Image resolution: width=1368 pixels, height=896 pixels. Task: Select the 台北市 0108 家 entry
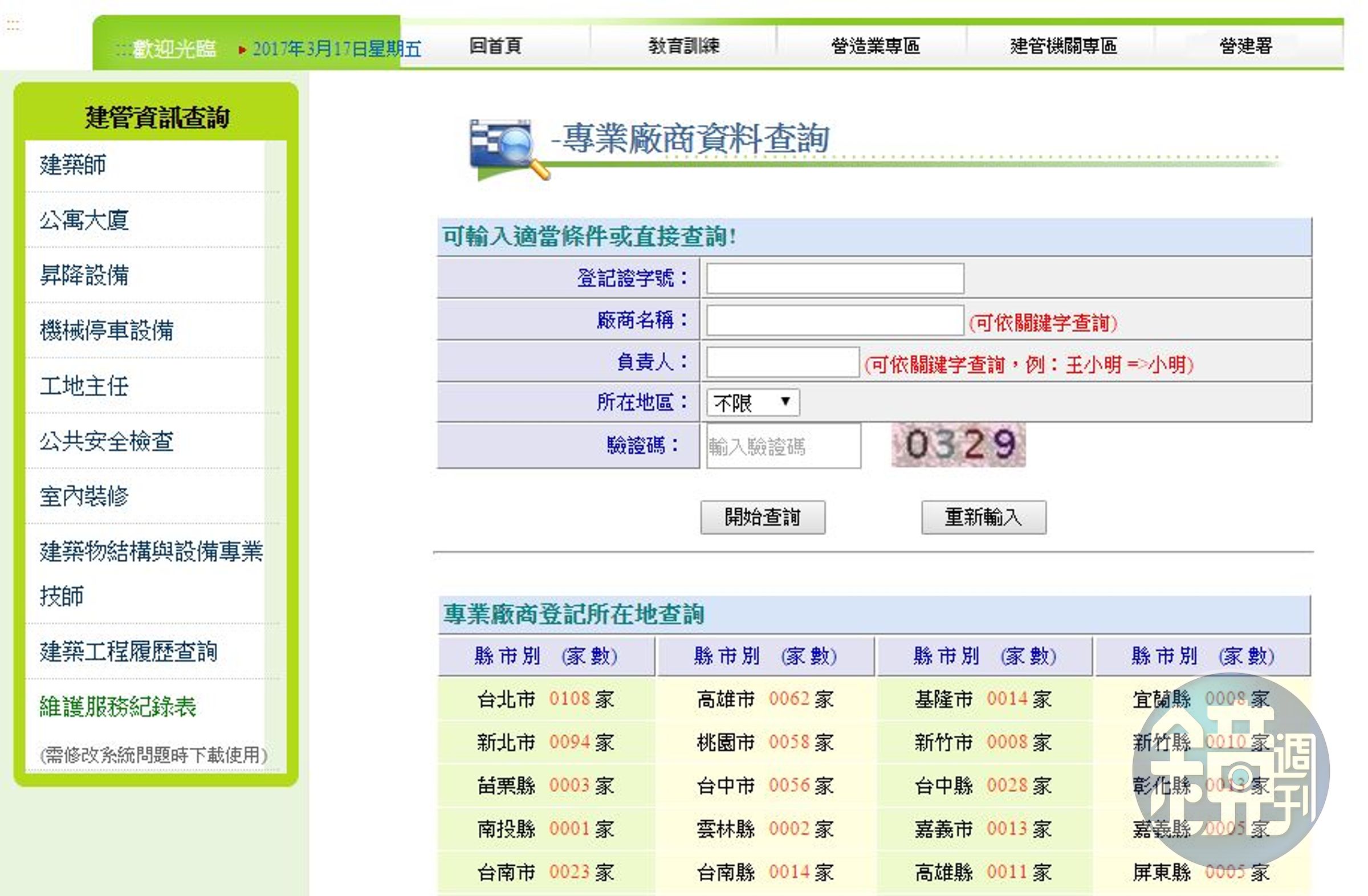pos(545,699)
